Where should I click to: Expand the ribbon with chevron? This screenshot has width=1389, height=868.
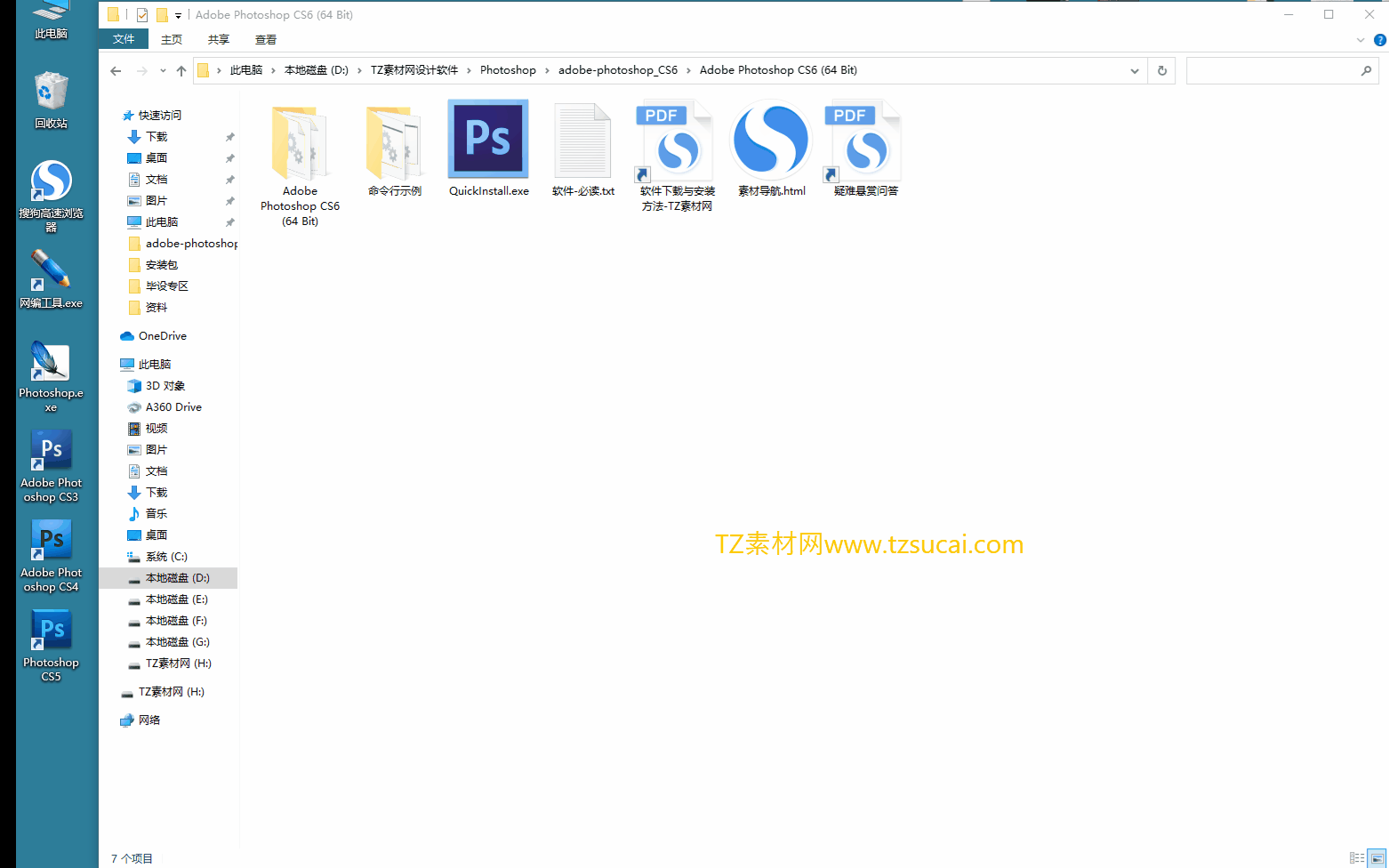tap(1361, 40)
